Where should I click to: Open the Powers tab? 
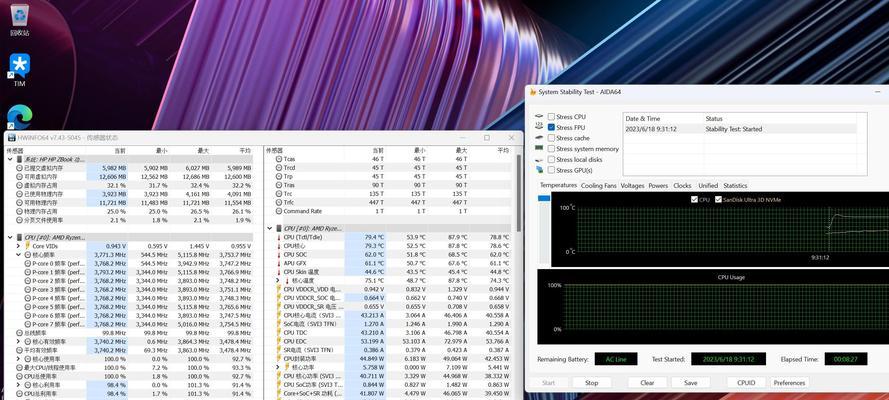click(x=658, y=185)
